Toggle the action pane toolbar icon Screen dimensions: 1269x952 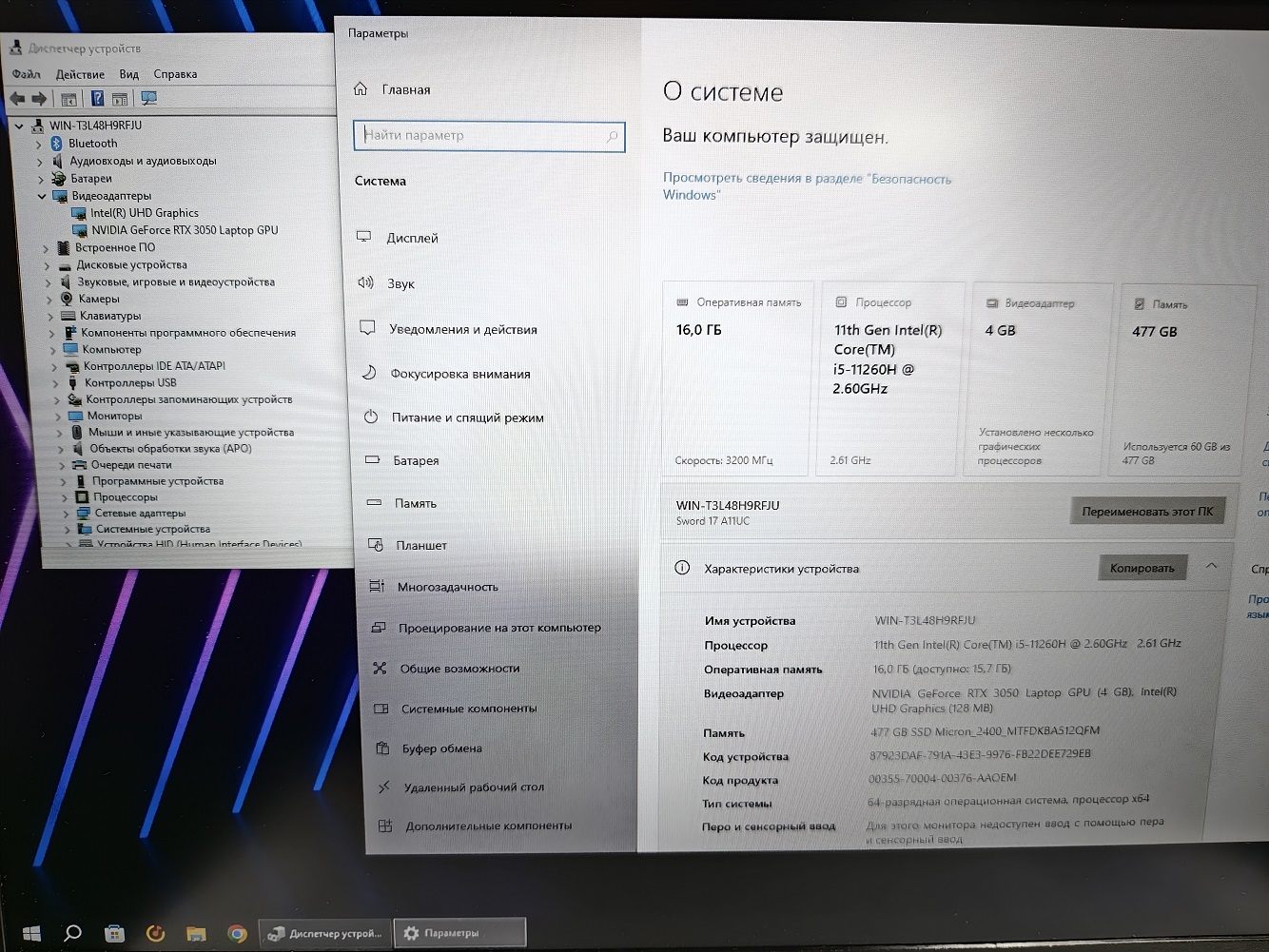[120, 99]
